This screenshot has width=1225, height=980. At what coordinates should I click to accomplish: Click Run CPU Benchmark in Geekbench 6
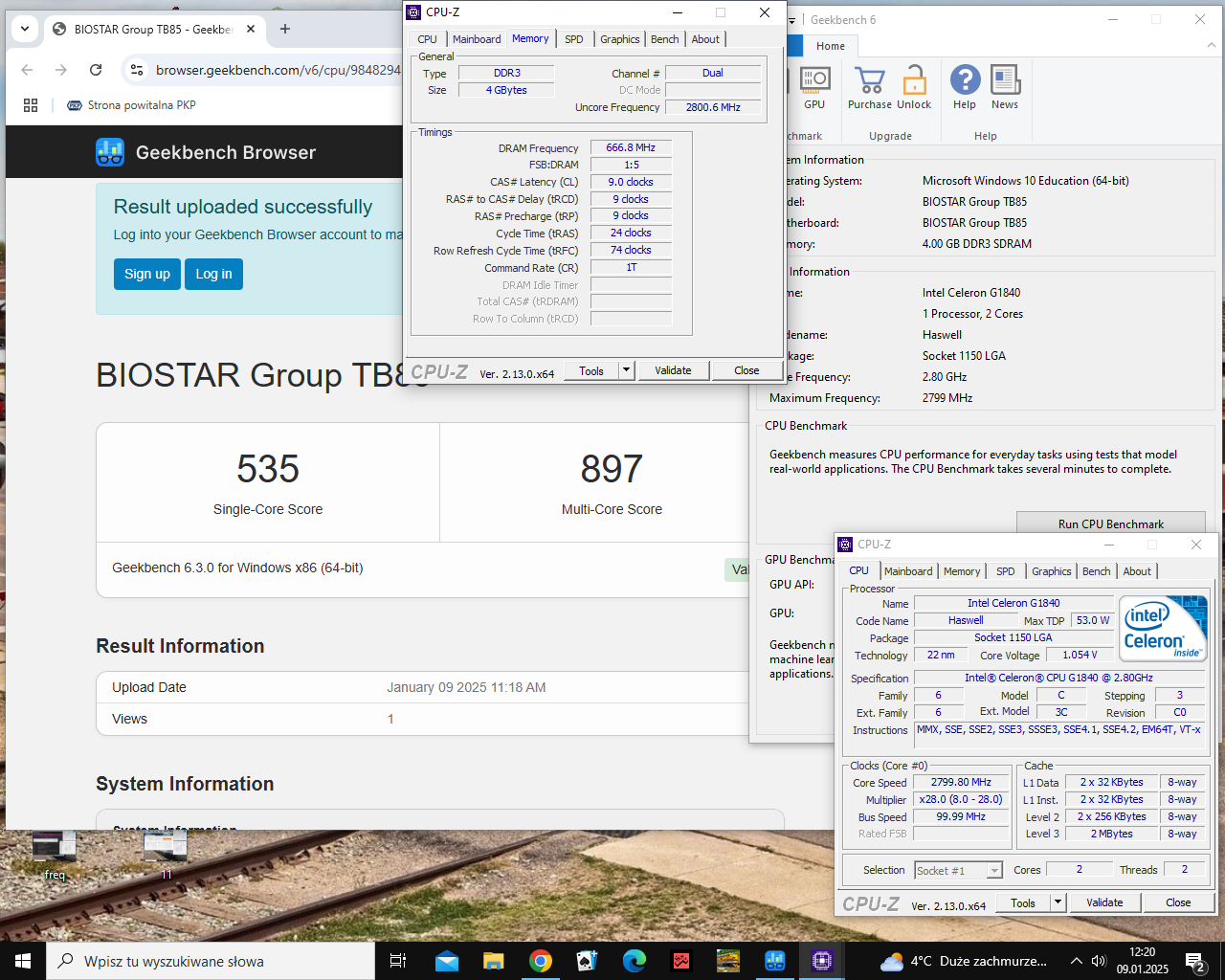pos(1111,523)
